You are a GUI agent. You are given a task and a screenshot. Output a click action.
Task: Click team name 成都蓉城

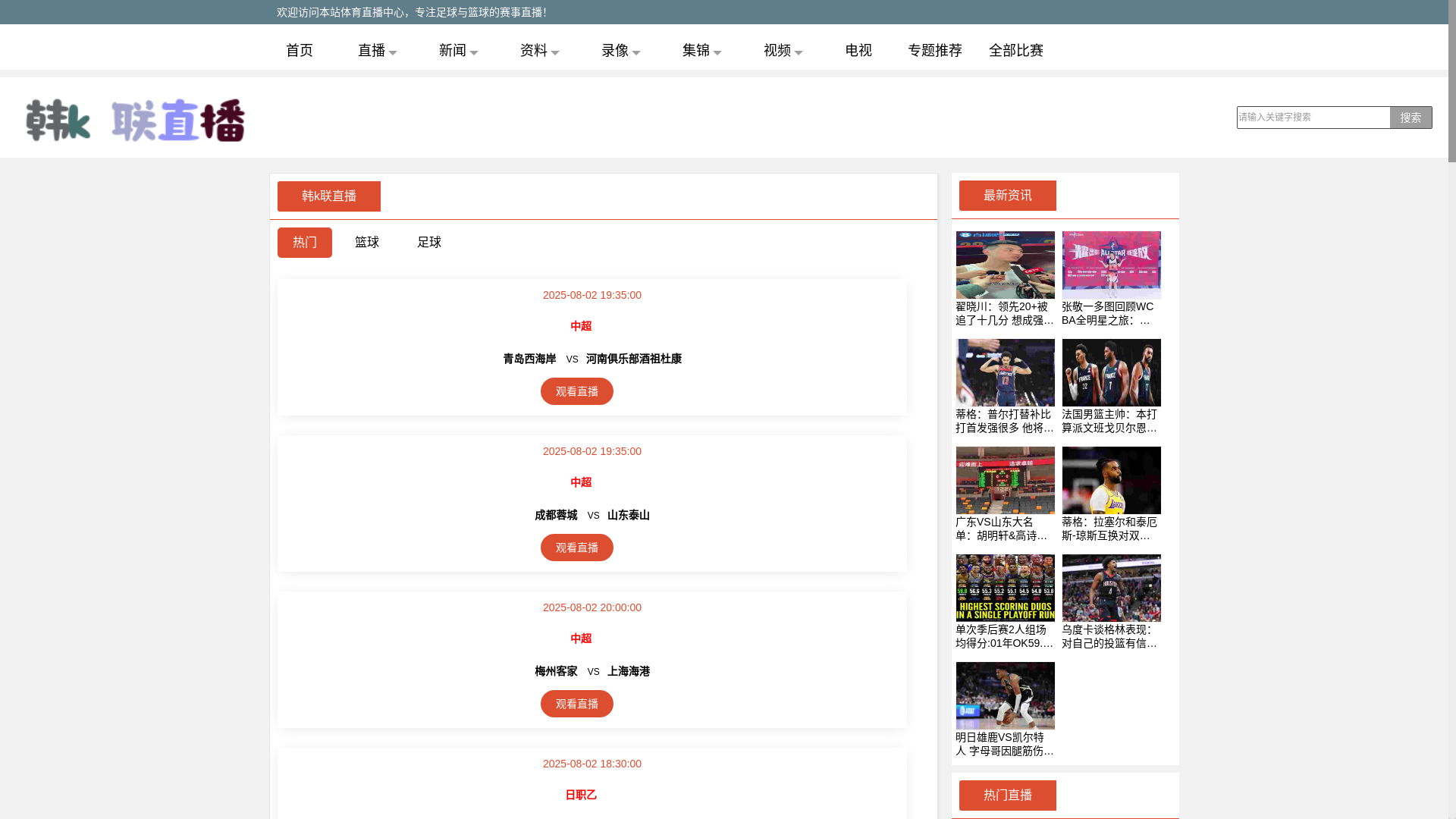pos(556,515)
